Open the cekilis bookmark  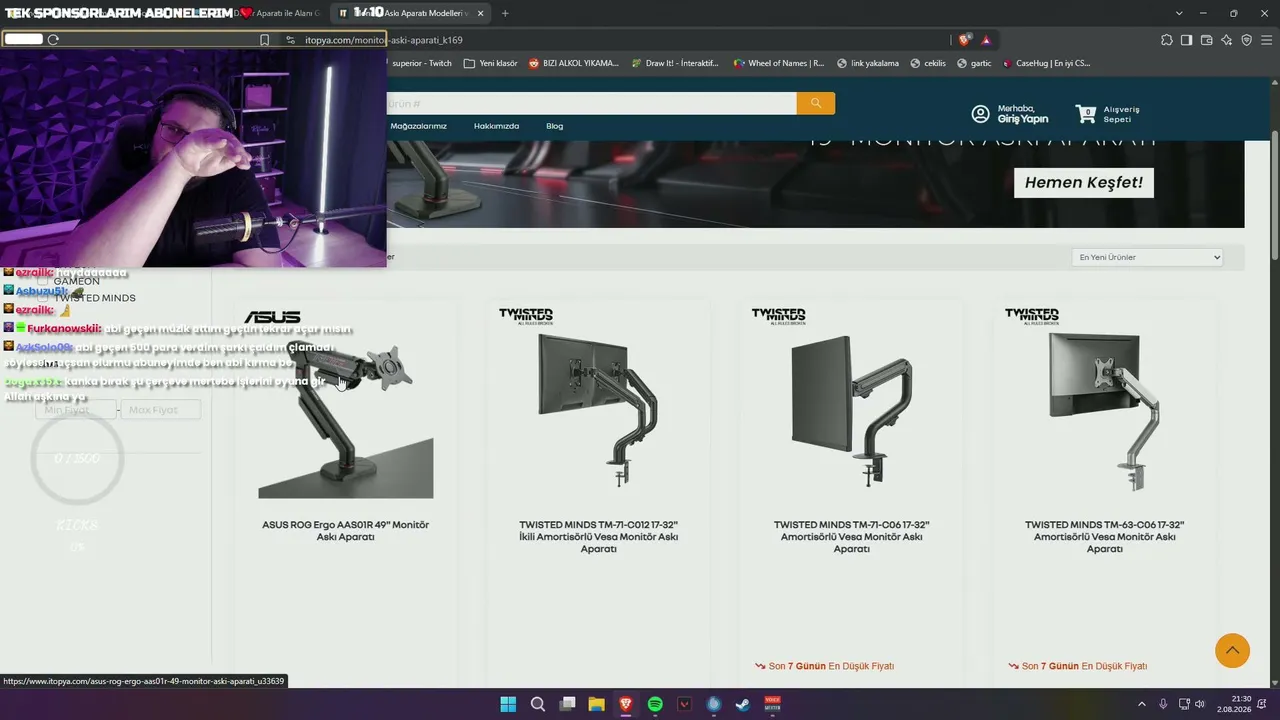[927, 63]
